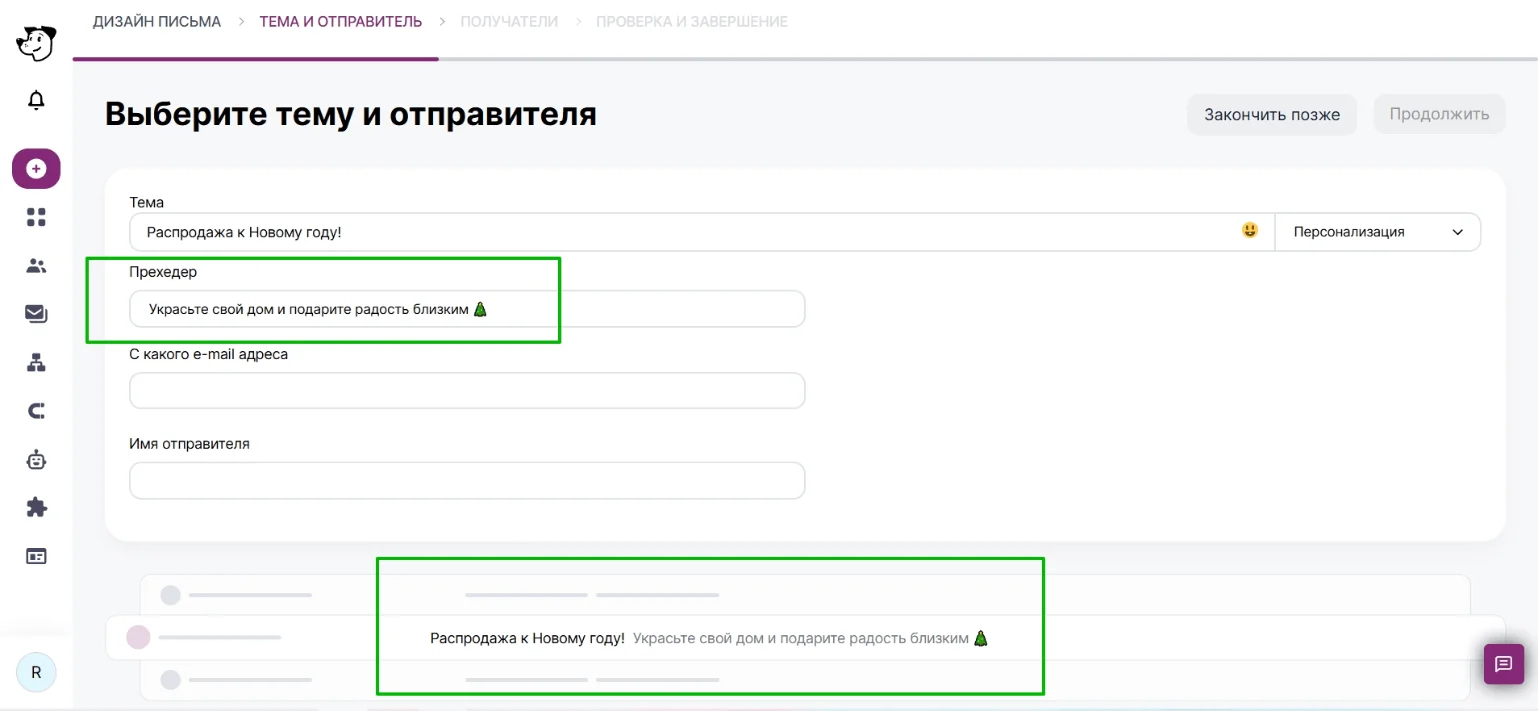Click the purple plus create button

point(36,169)
